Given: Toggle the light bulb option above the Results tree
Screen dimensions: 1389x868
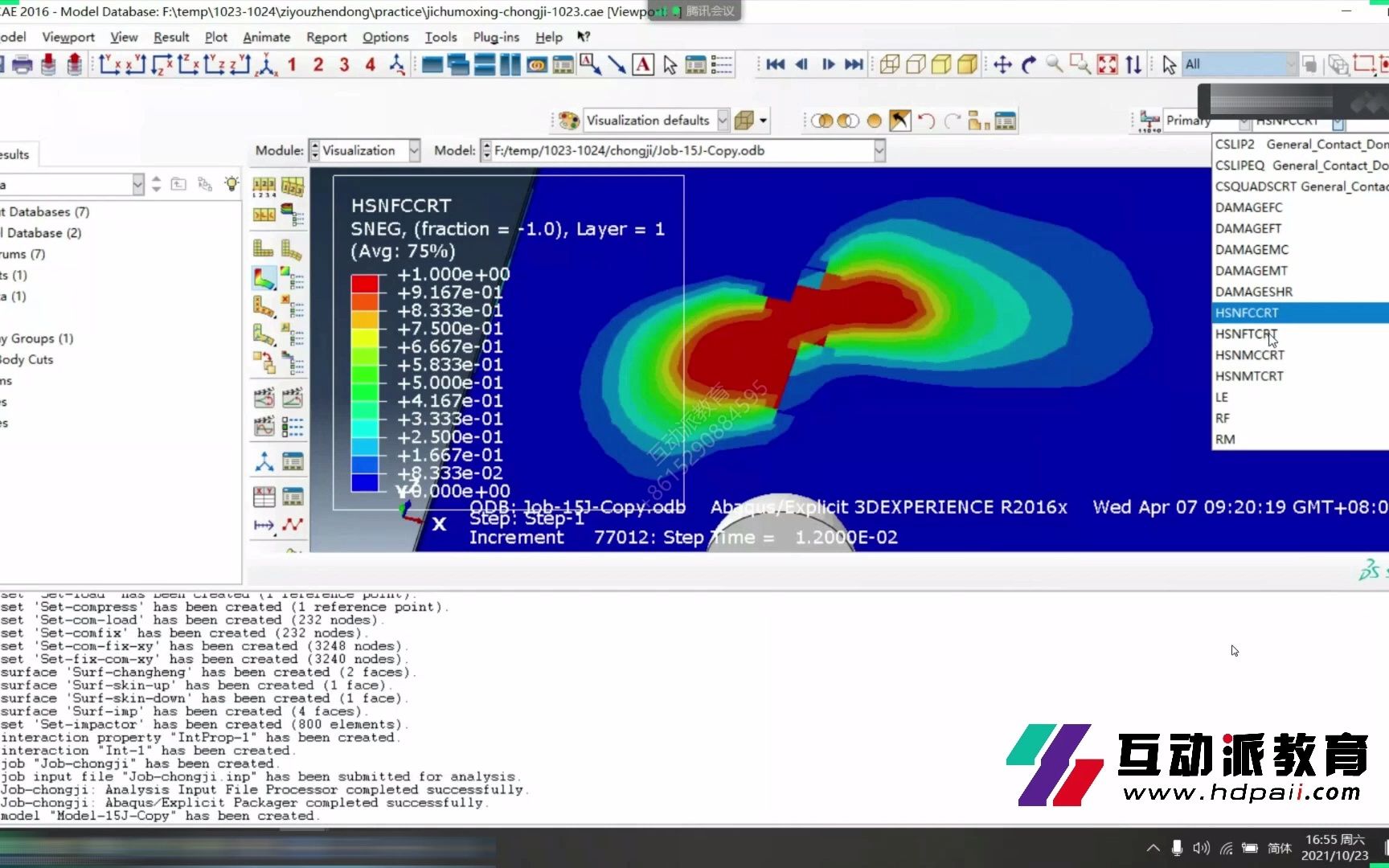Looking at the screenshot, I should 231,184.
